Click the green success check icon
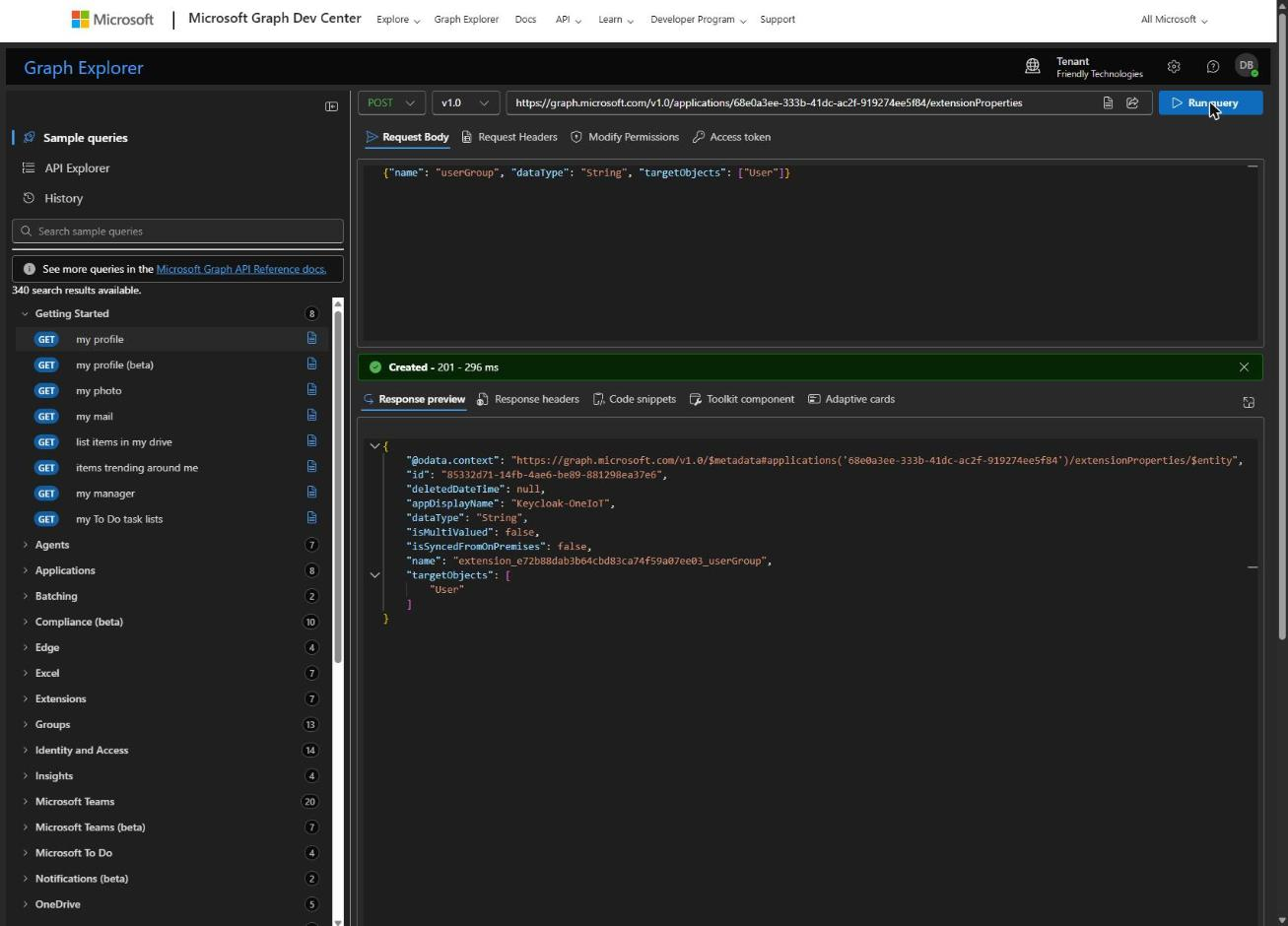 [x=374, y=366]
